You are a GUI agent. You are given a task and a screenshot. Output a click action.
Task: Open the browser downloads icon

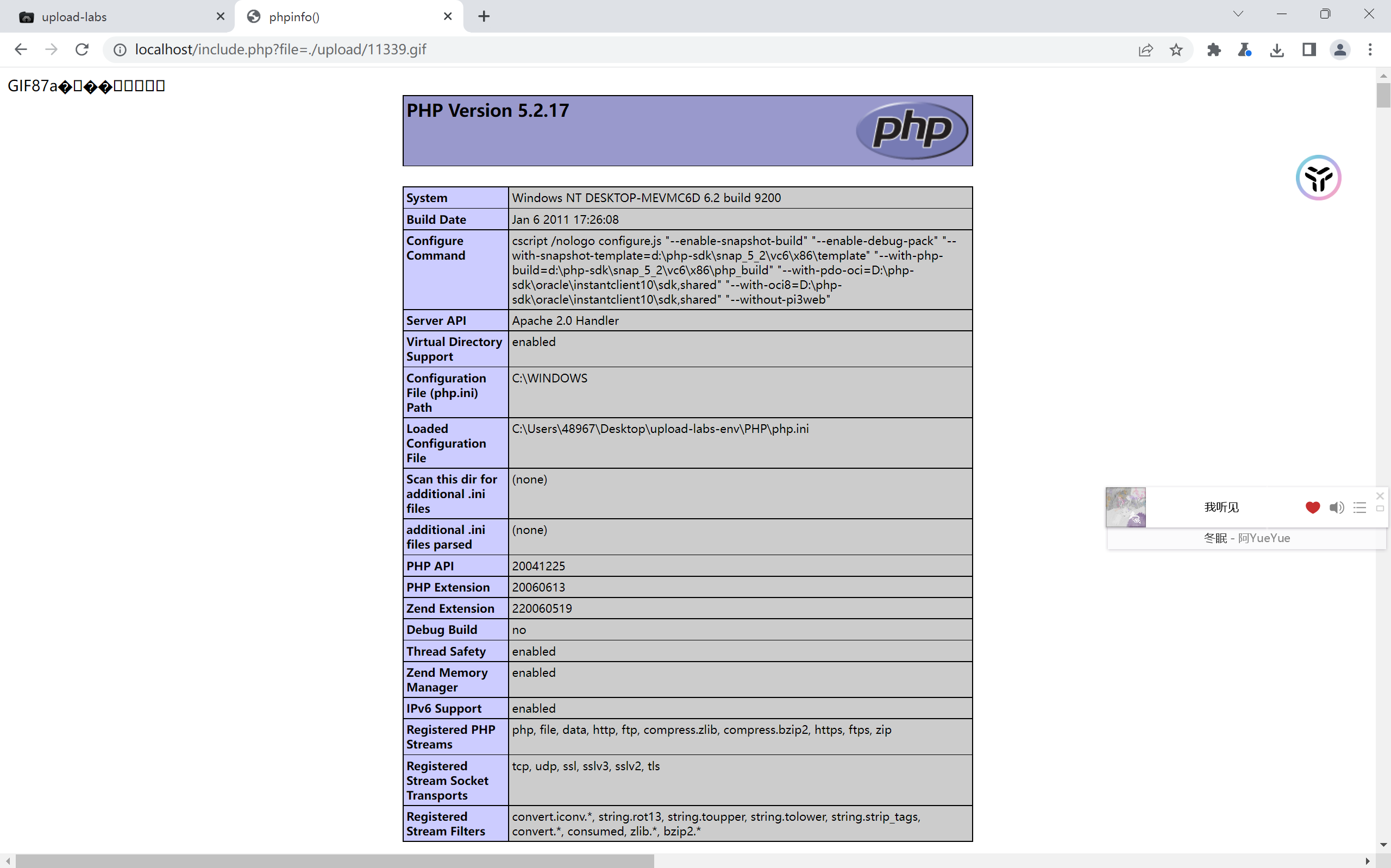[1277, 50]
